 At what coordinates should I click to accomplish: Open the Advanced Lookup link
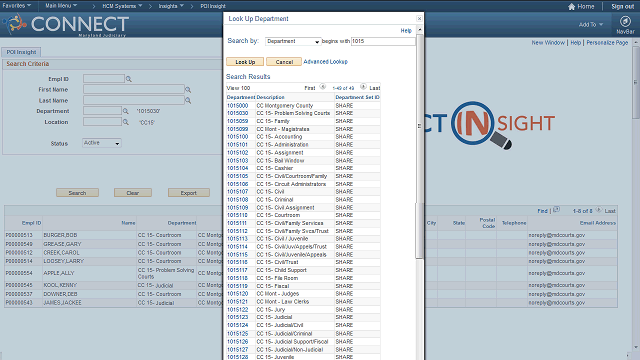point(325,62)
